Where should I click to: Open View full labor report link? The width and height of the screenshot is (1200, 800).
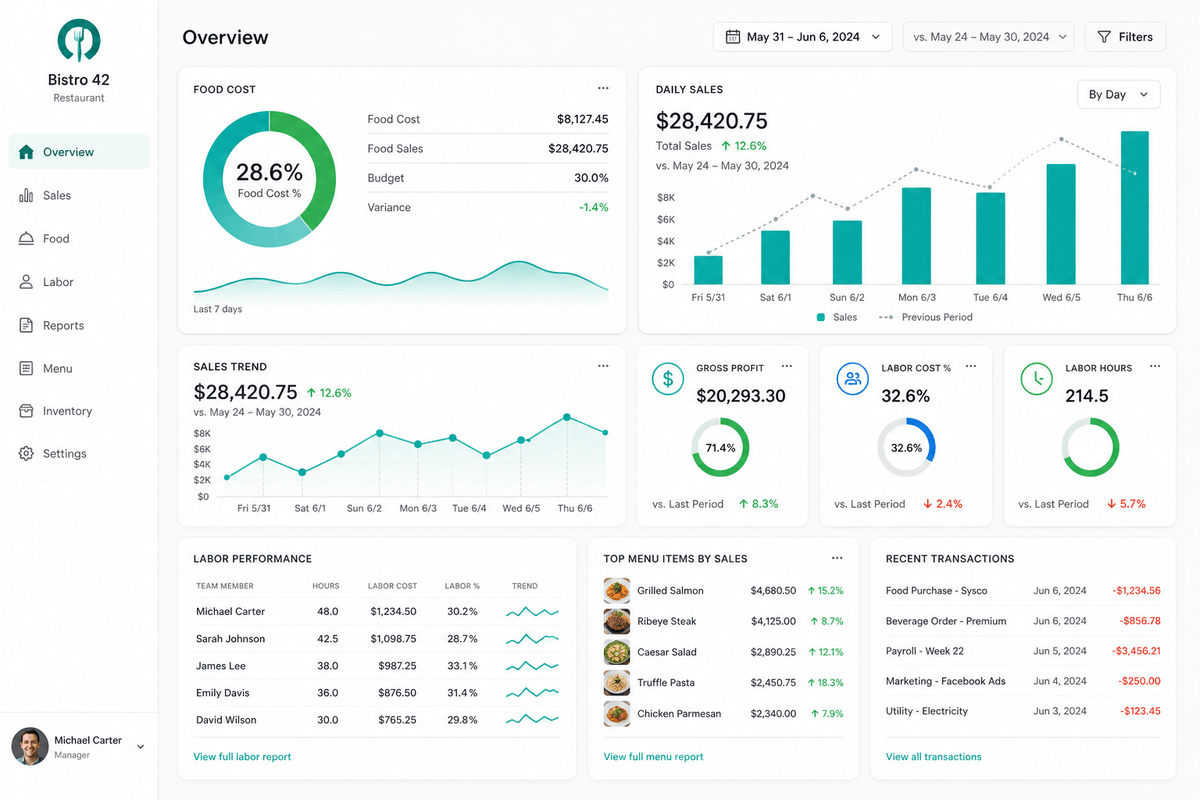[242, 757]
